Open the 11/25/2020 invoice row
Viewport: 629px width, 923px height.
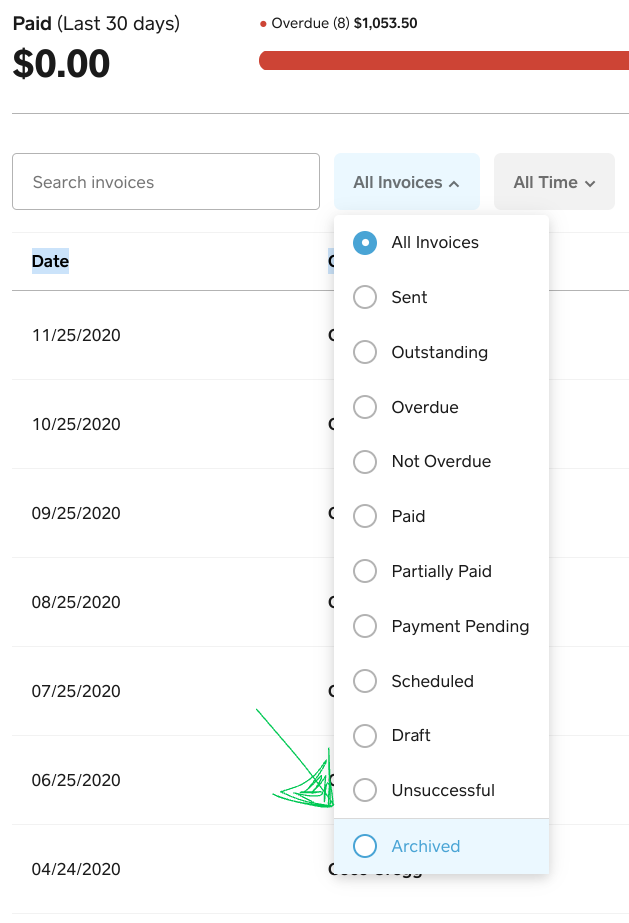point(76,335)
